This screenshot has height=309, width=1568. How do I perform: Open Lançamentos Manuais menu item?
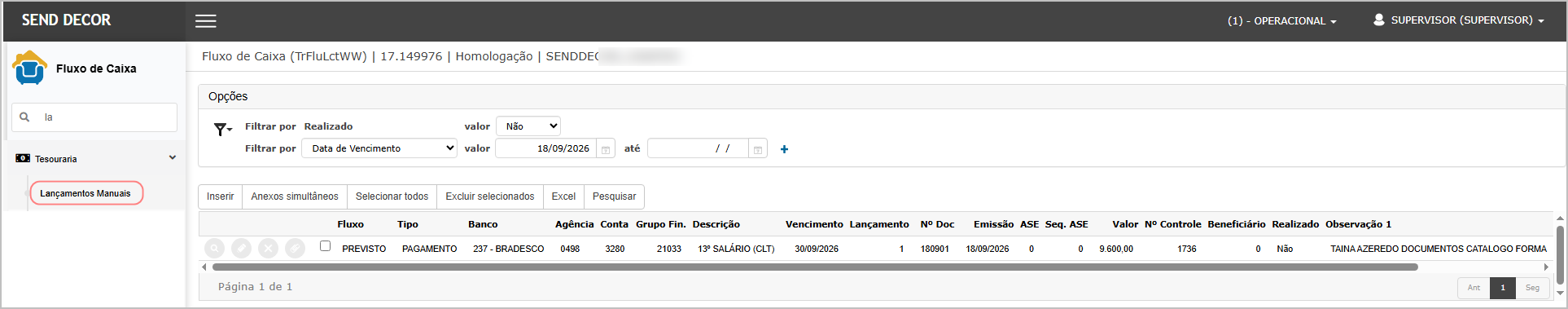(85, 193)
